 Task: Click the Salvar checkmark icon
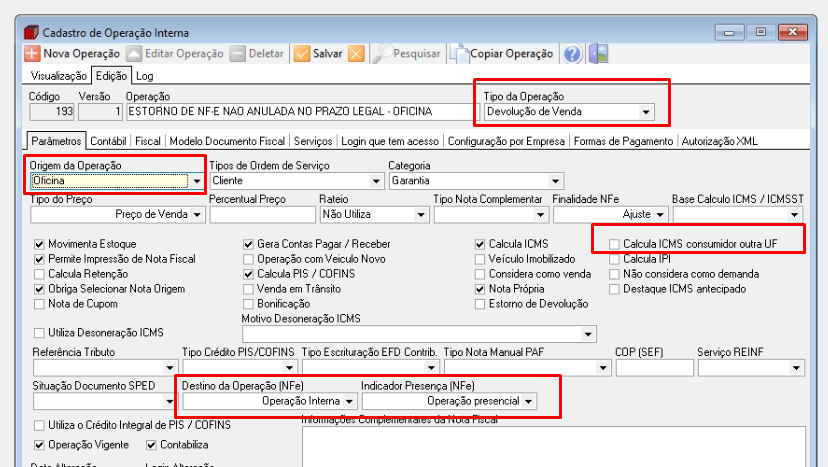[x=302, y=53]
